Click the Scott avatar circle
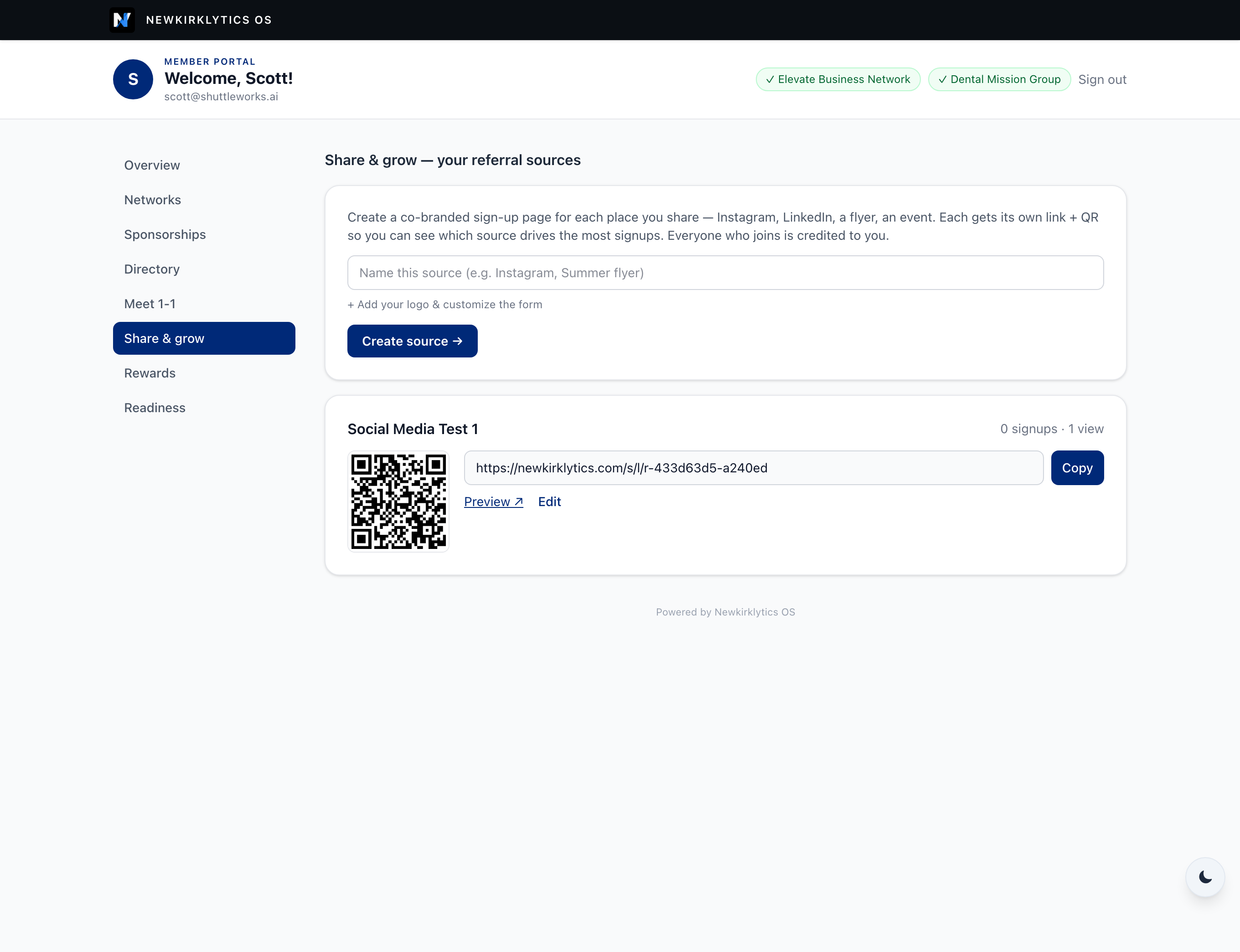Image resolution: width=1240 pixels, height=952 pixels. tap(133, 79)
